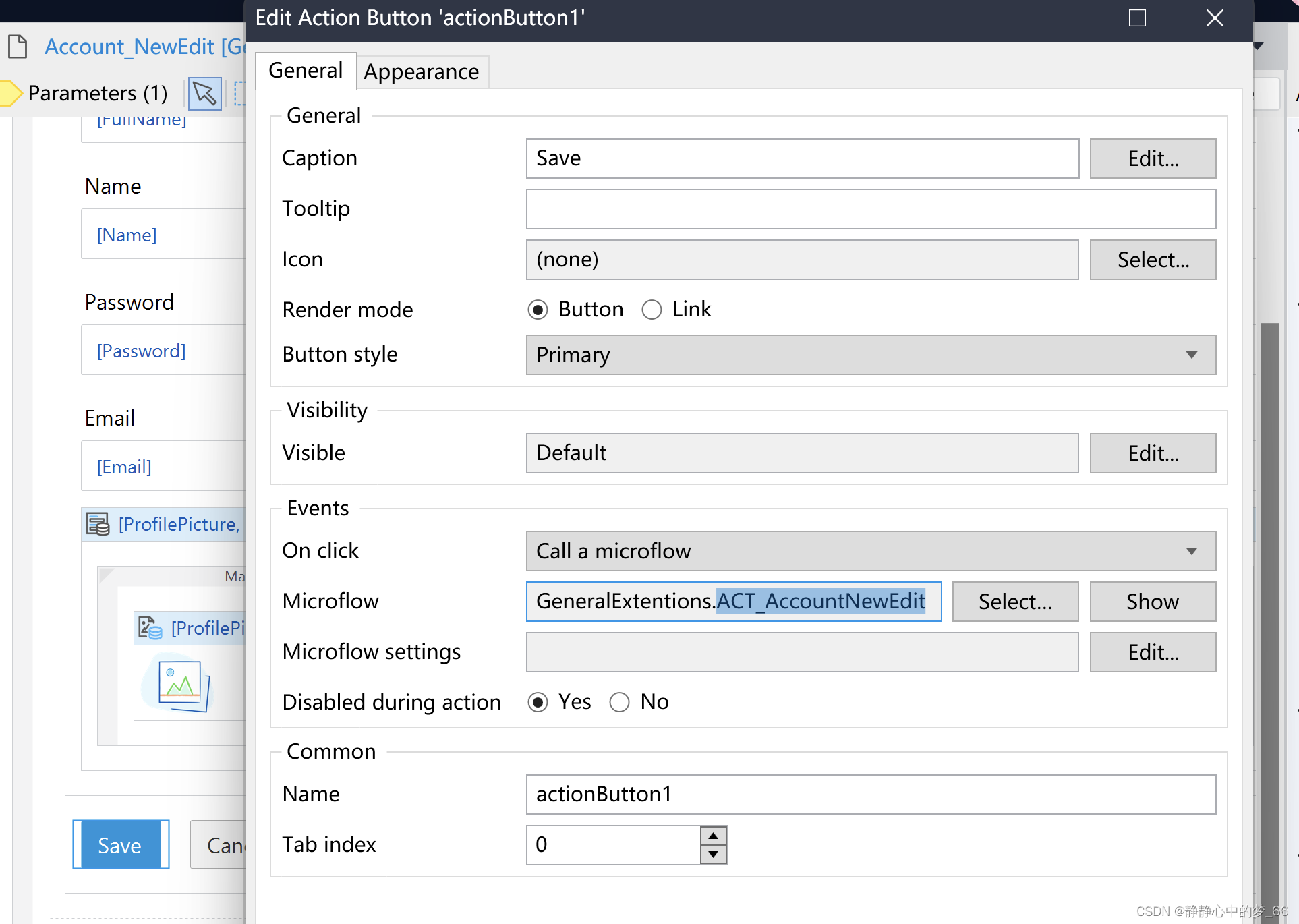Click Show next to the microflow
1299x924 pixels.
1152,602
